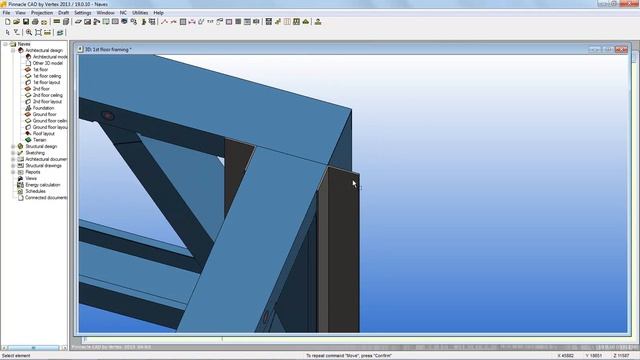Open a file using the folder icon

[16, 22]
